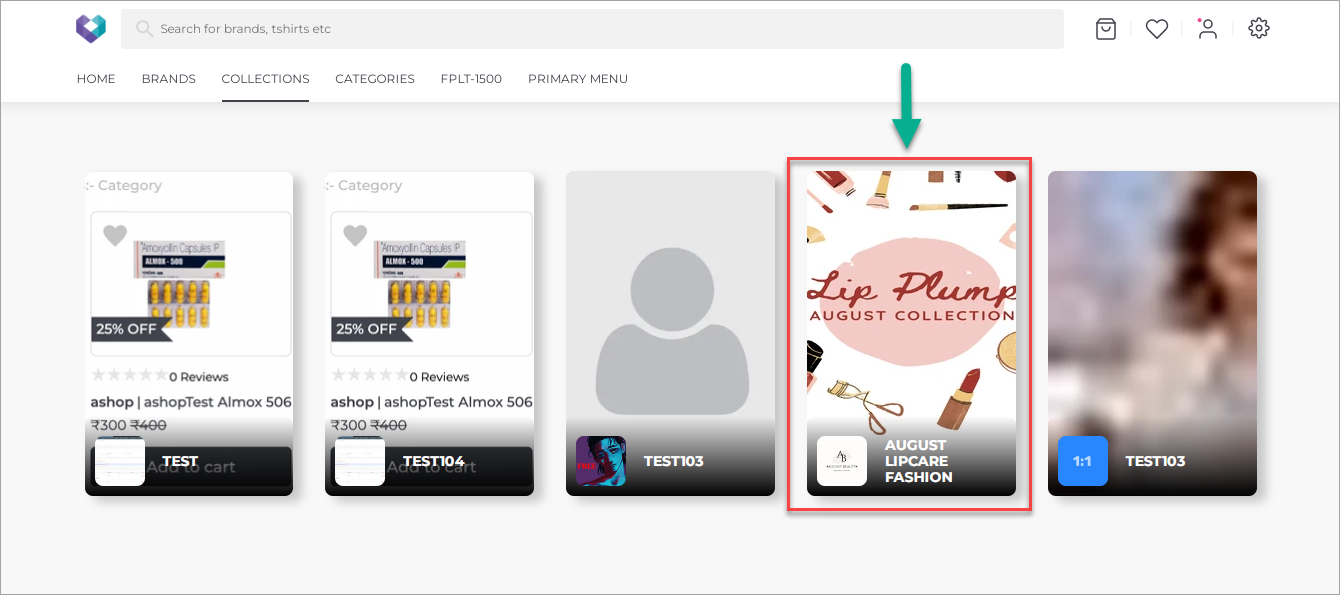Click the ":- Category" label in the TEST card
Viewport: 1340px width, 595px height.
pos(124,185)
